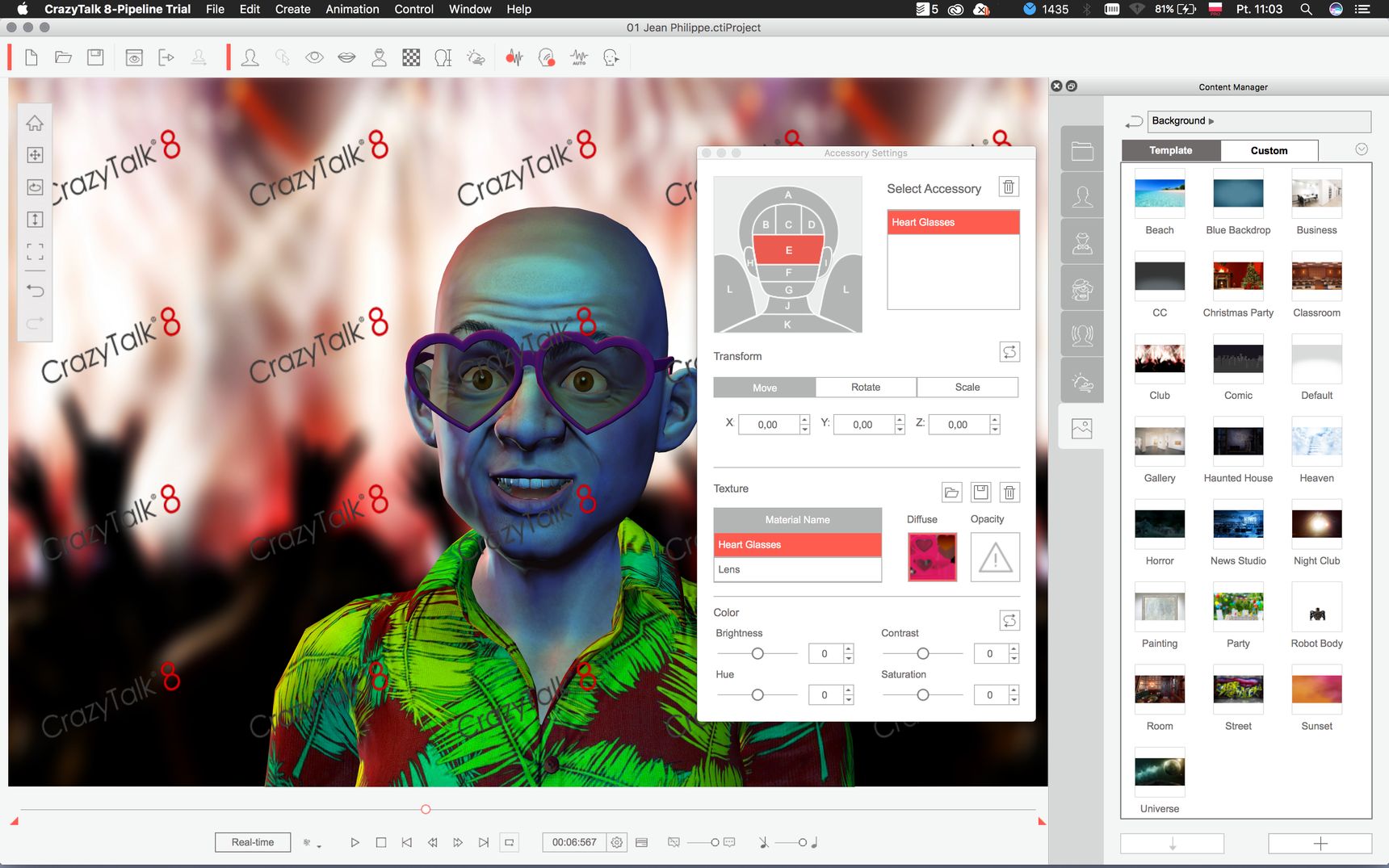Image resolution: width=1389 pixels, height=868 pixels.
Task: Select the zoom camera tool icon
Action: coord(35,220)
